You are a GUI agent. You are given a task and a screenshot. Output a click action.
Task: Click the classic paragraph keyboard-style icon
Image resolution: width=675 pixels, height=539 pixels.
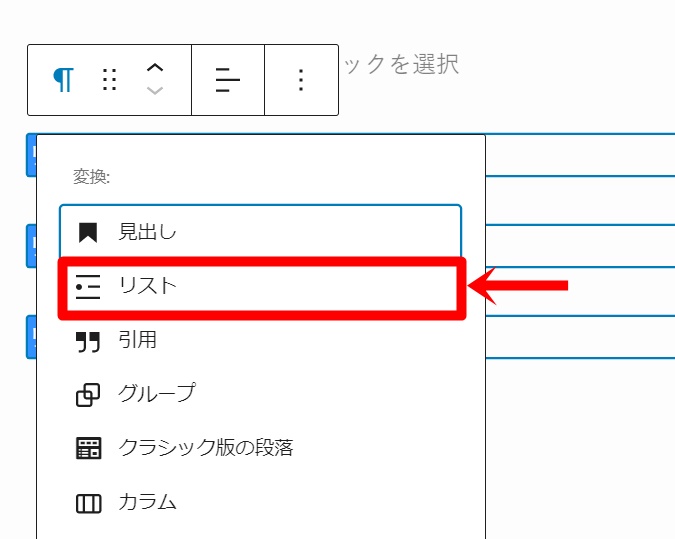(x=88, y=448)
